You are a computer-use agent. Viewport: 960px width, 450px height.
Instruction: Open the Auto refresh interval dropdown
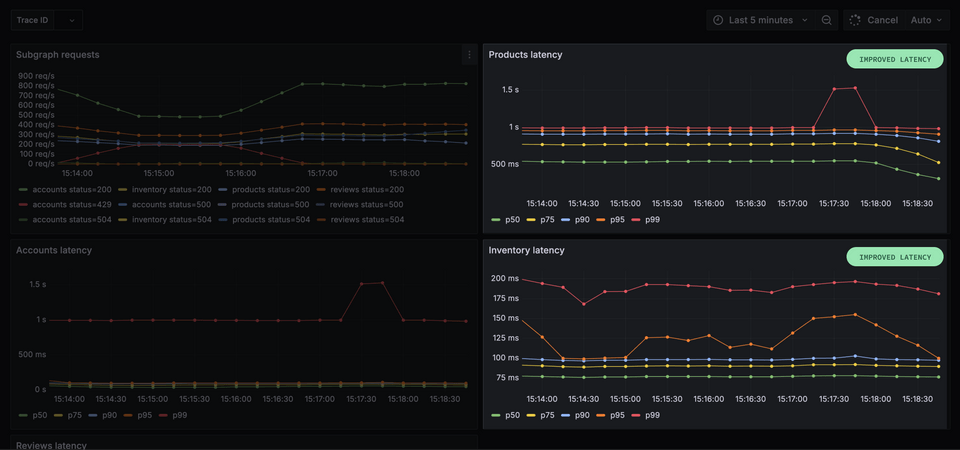point(926,20)
